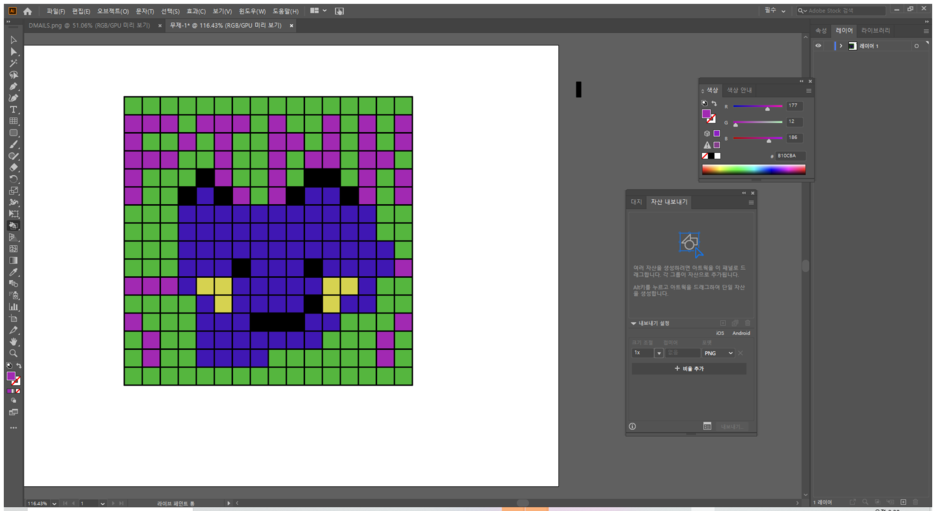The width and height of the screenshot is (936, 511).
Task: Open the workspace switcher 필수 dropdown
Action: 775,11
